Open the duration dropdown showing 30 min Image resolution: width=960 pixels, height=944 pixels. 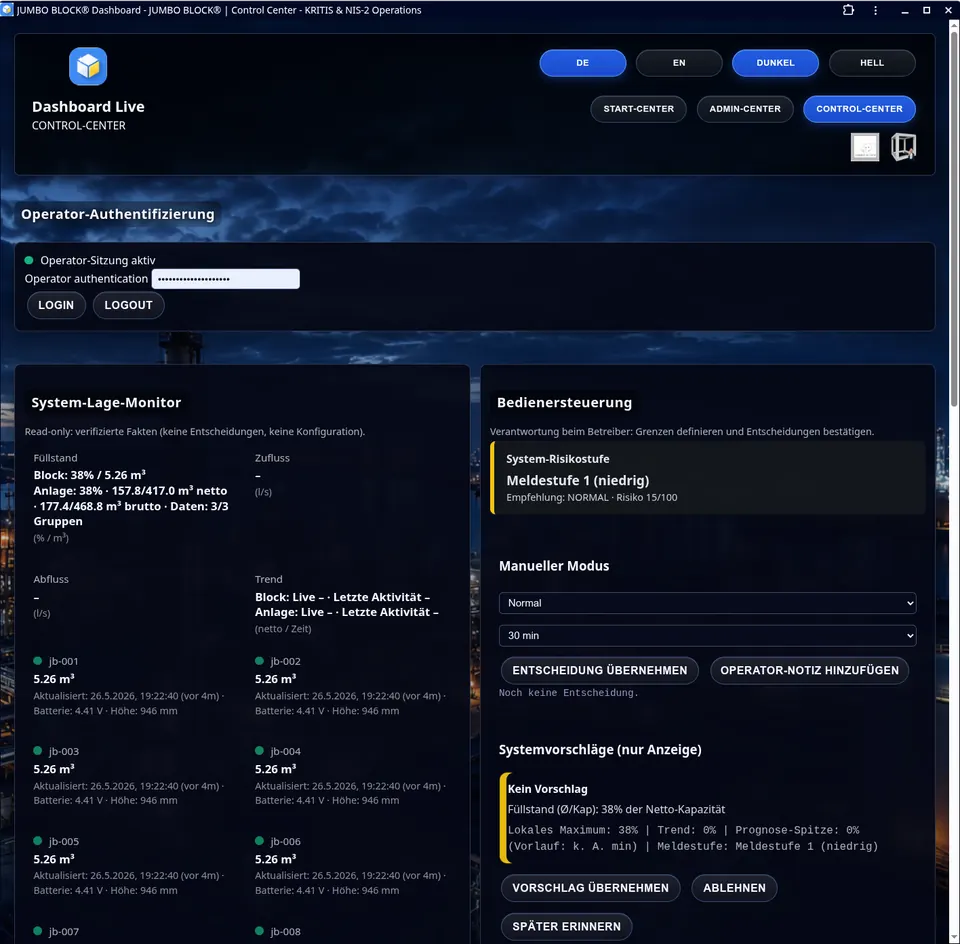click(707, 635)
